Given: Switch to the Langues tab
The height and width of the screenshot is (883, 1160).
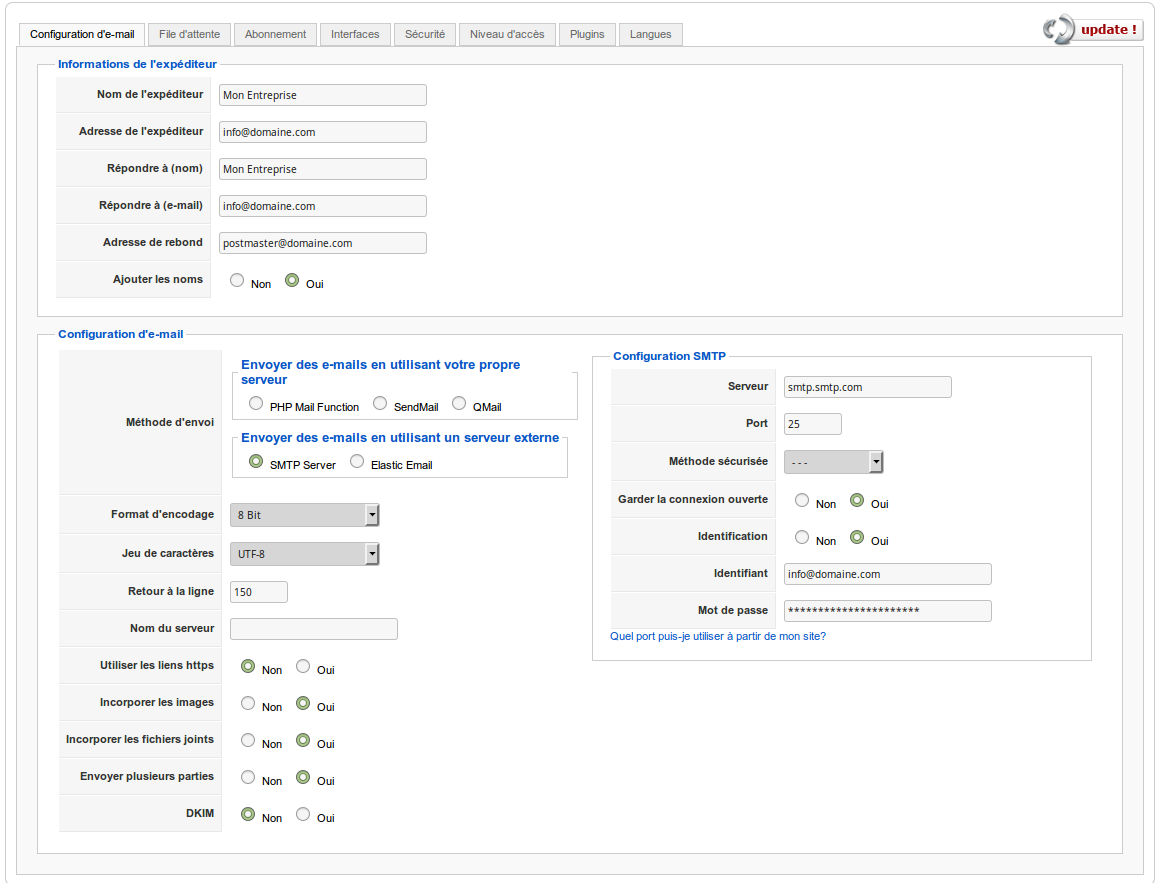Looking at the screenshot, I should point(650,34).
